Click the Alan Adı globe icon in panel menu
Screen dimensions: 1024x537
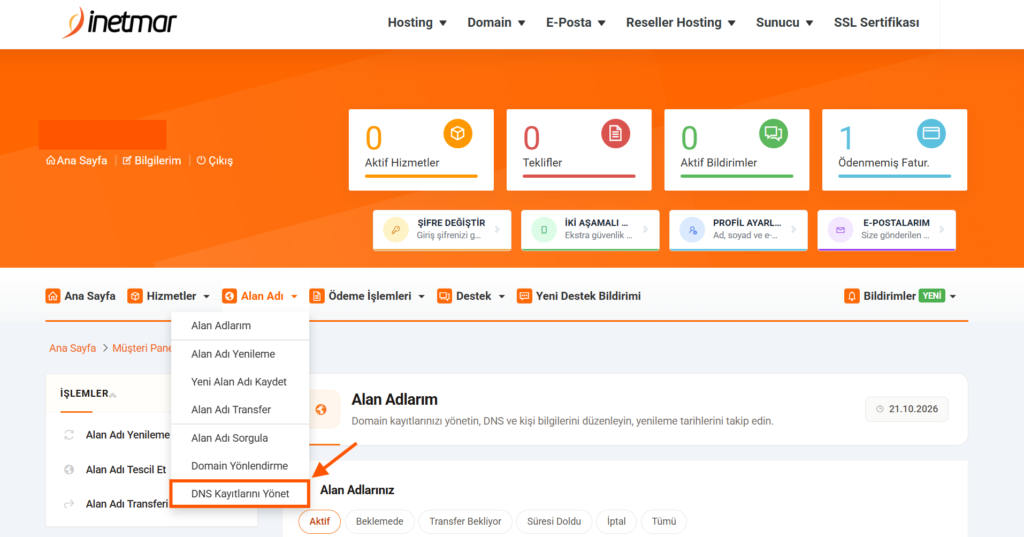pos(229,296)
